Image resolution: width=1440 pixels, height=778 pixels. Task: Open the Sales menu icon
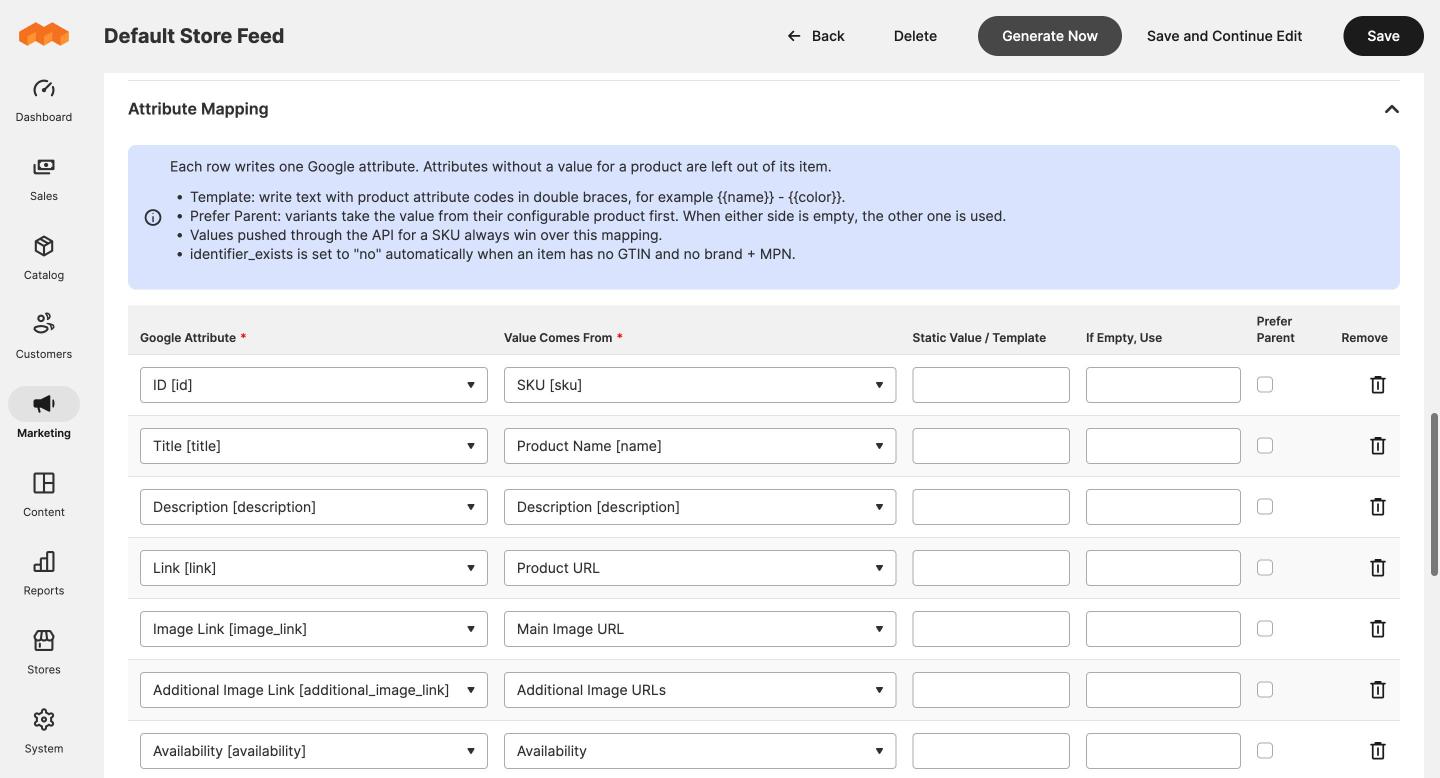(x=44, y=167)
